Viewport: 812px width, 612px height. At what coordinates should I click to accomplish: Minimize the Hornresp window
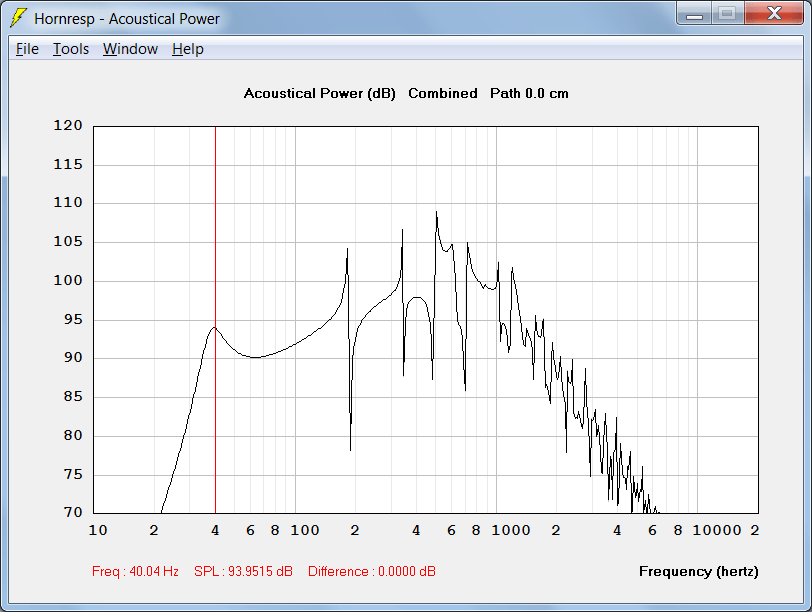pos(694,14)
